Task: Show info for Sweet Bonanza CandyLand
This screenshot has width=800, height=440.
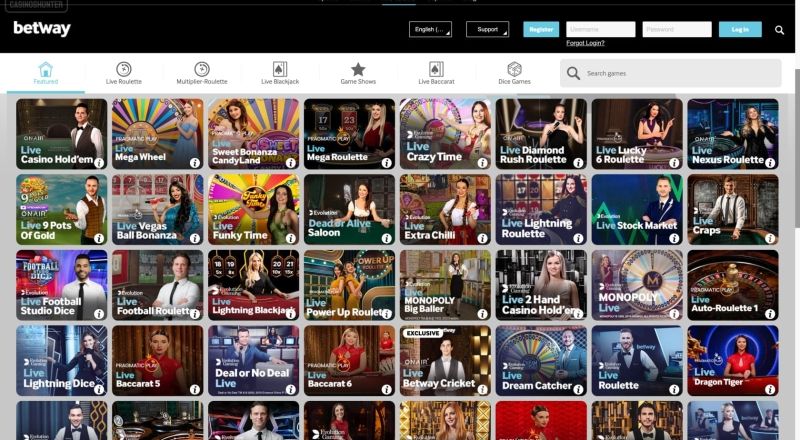Action: coord(291,163)
